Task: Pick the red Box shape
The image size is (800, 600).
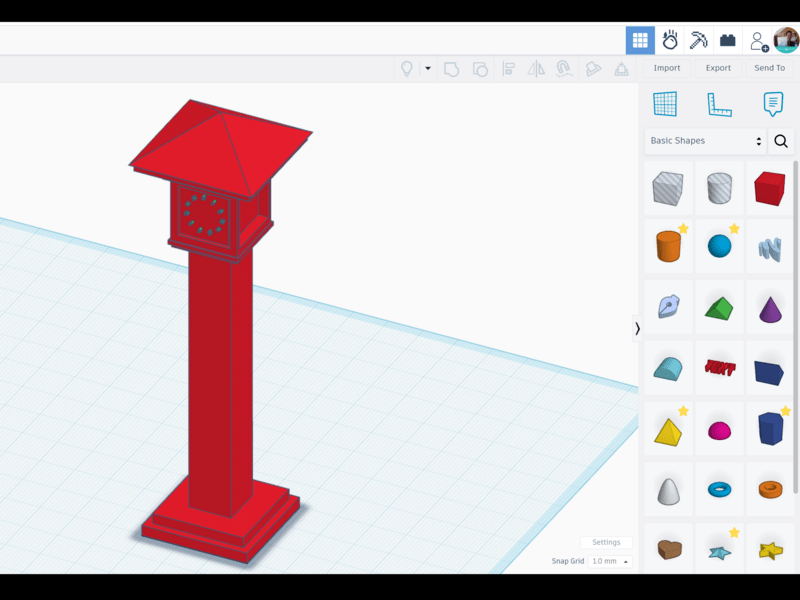Action: pyautogui.click(x=769, y=188)
